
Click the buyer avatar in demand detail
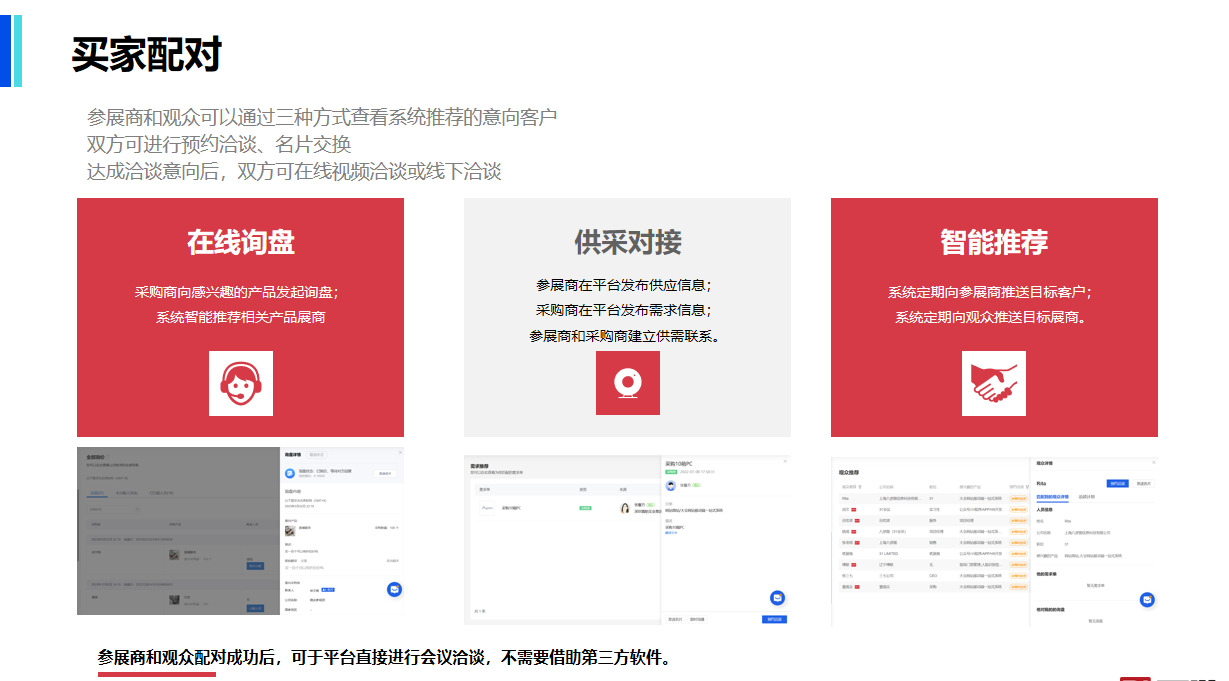671,484
